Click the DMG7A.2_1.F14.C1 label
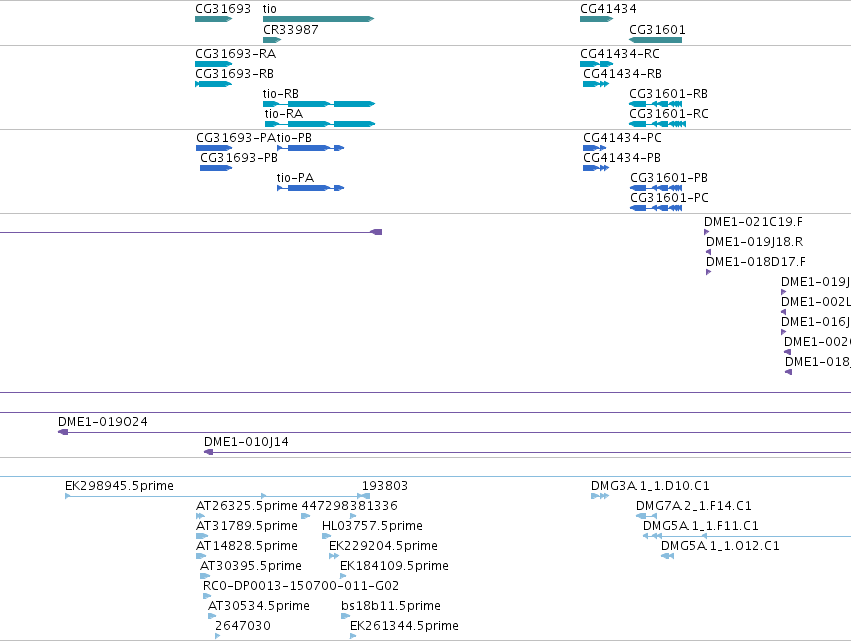 click(694, 506)
